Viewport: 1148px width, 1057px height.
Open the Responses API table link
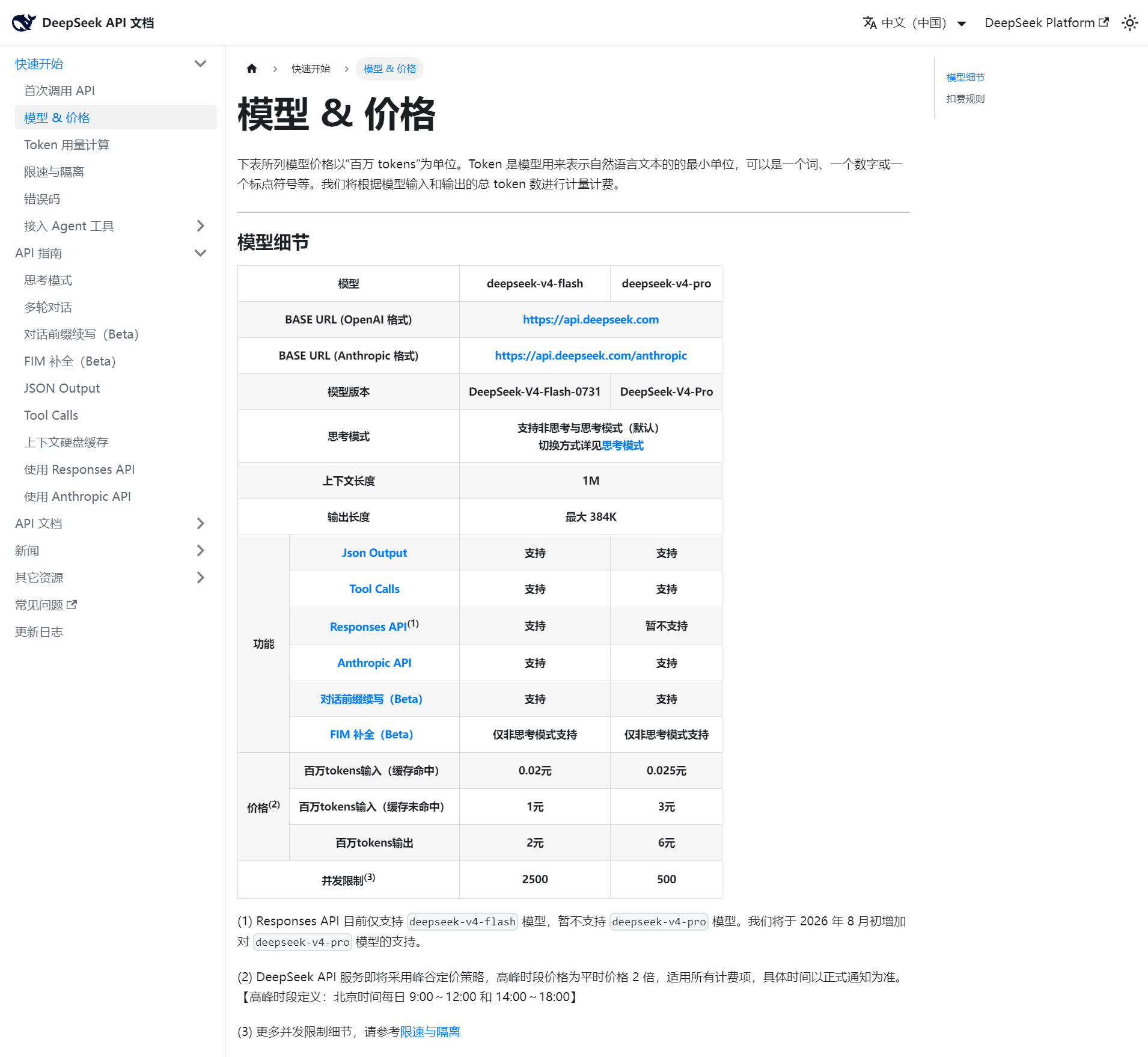click(x=368, y=627)
